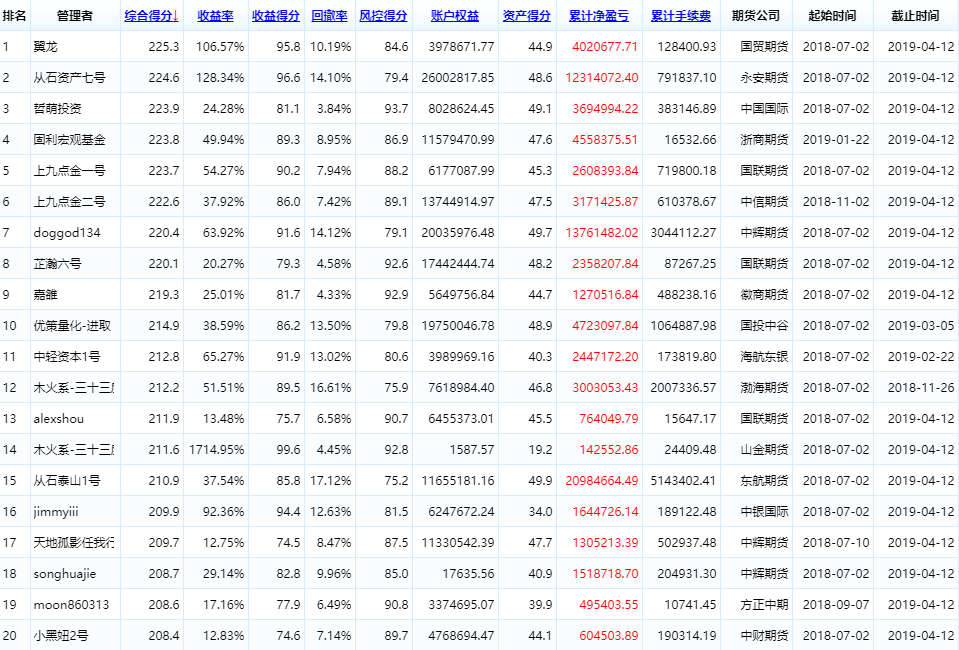Screen dimensions: 959x650
Task: Select manager 固利宏观基金
Action: (70, 139)
